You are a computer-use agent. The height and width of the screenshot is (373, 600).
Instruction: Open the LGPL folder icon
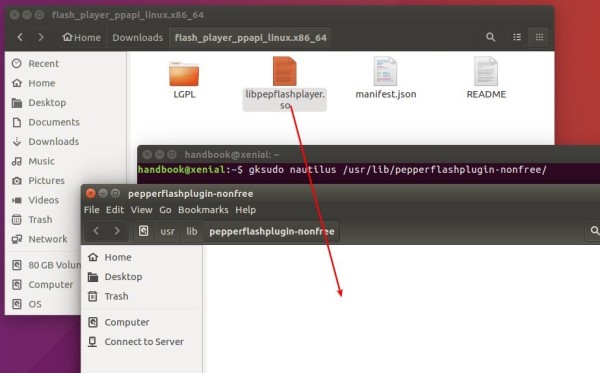(184, 73)
